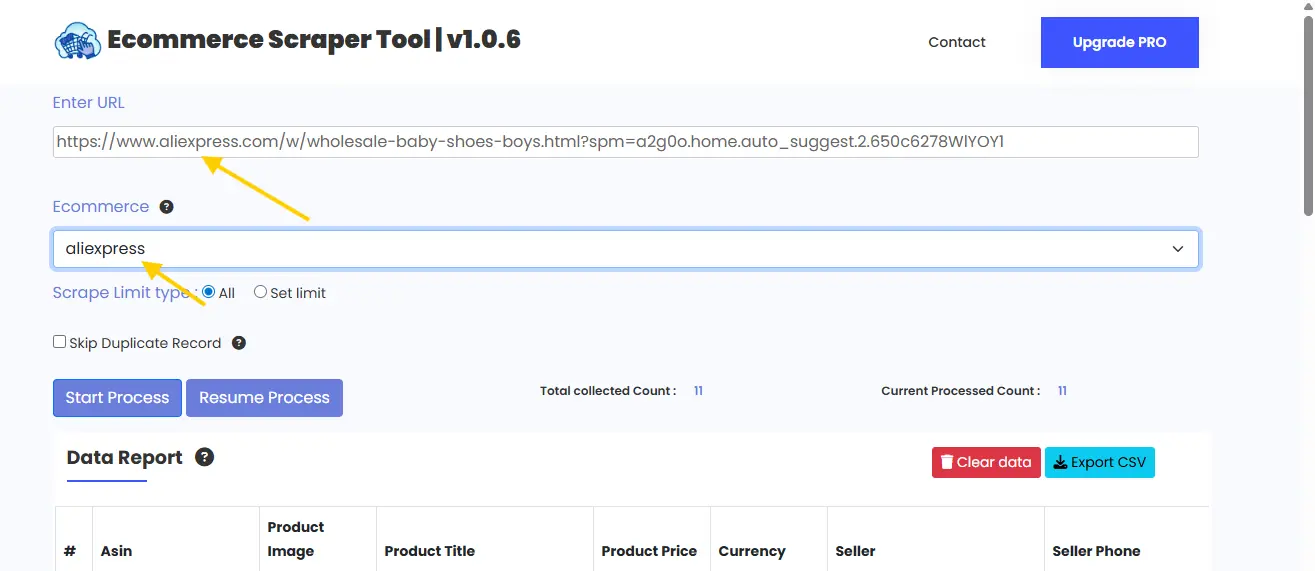The image size is (1315, 571).
Task: Click the Enter URL label
Action: pyautogui.click(x=89, y=102)
